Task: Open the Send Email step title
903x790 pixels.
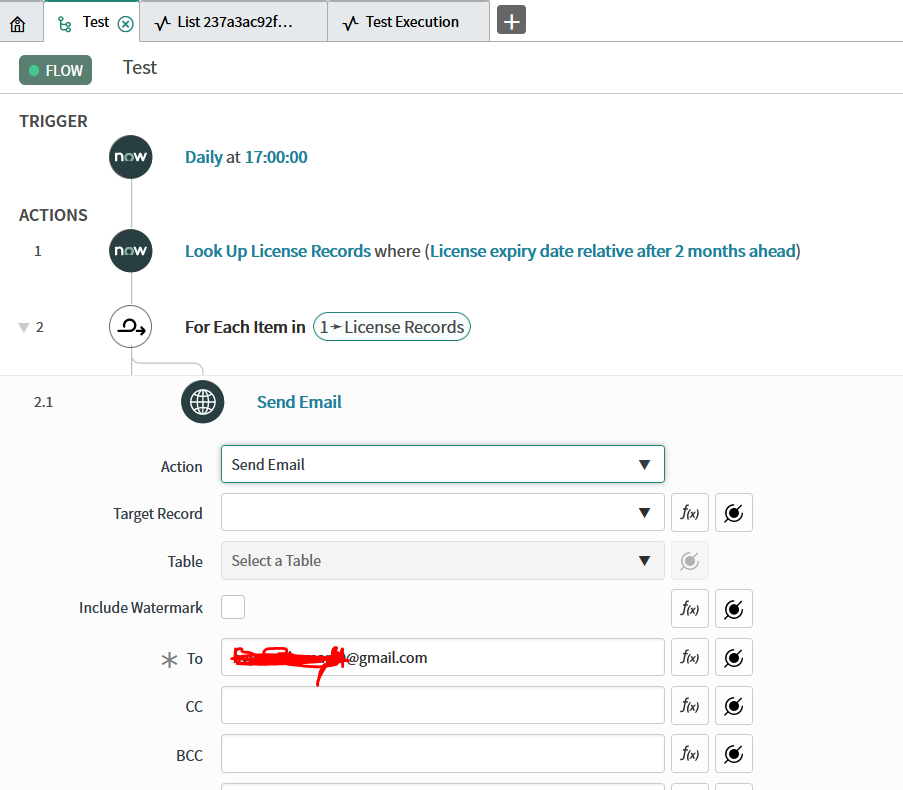Action: [299, 402]
